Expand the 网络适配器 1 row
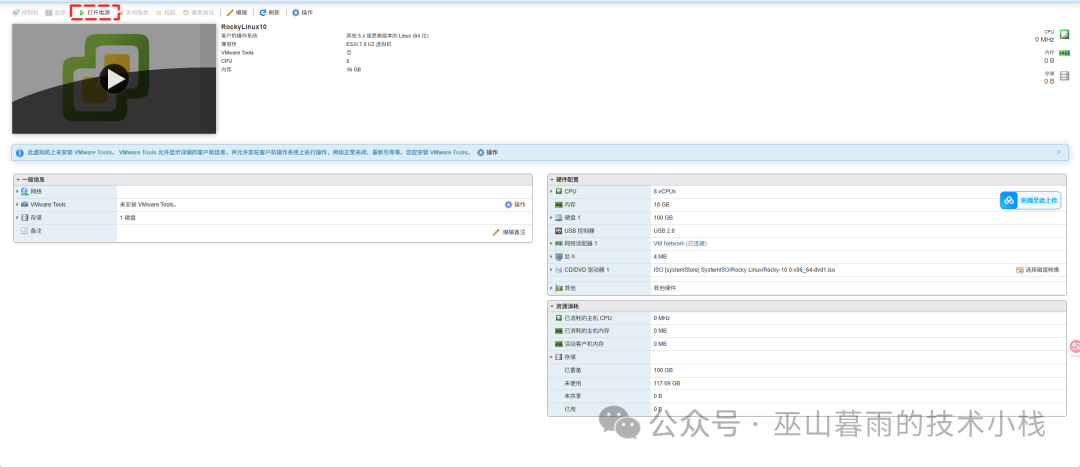 click(x=551, y=244)
